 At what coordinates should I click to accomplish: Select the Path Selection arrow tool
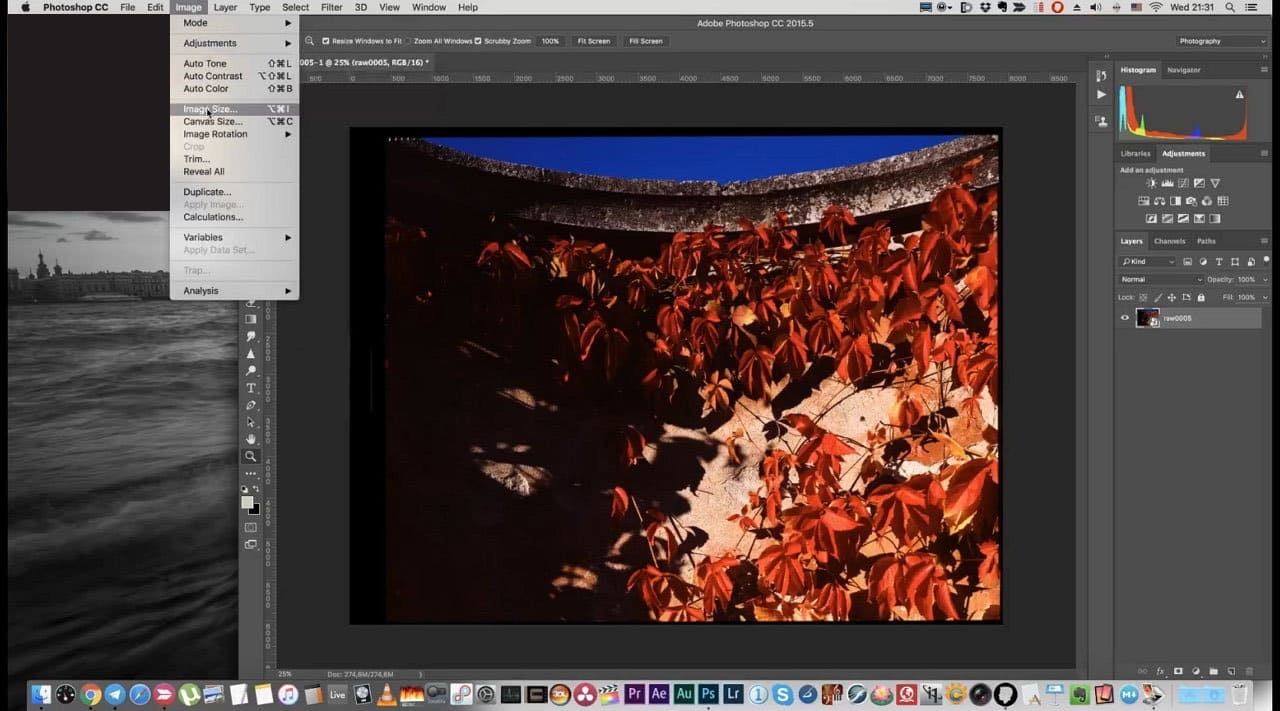click(x=250, y=422)
